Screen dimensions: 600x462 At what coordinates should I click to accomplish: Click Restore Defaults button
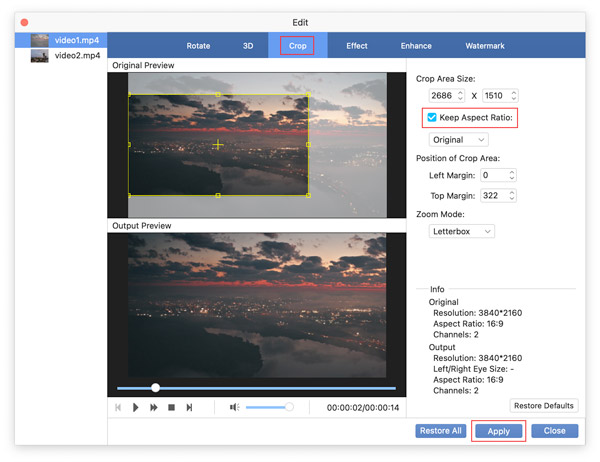(544, 406)
